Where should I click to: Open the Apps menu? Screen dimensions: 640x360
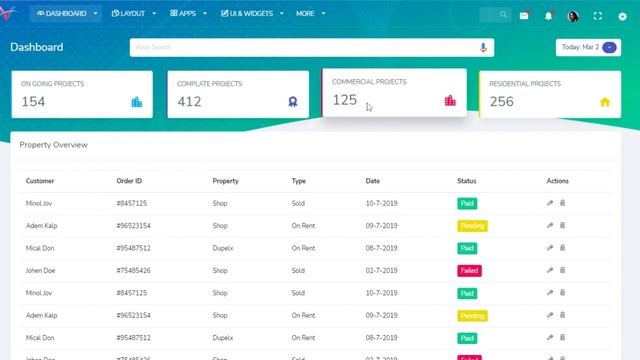click(188, 13)
